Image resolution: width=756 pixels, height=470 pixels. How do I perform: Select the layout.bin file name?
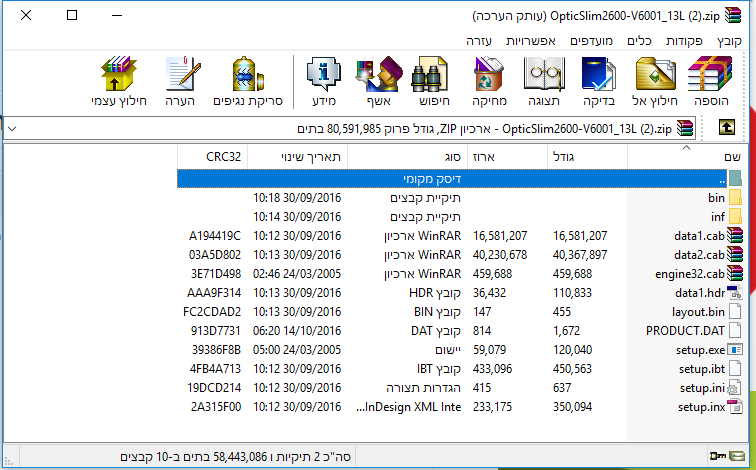[x=698, y=312]
